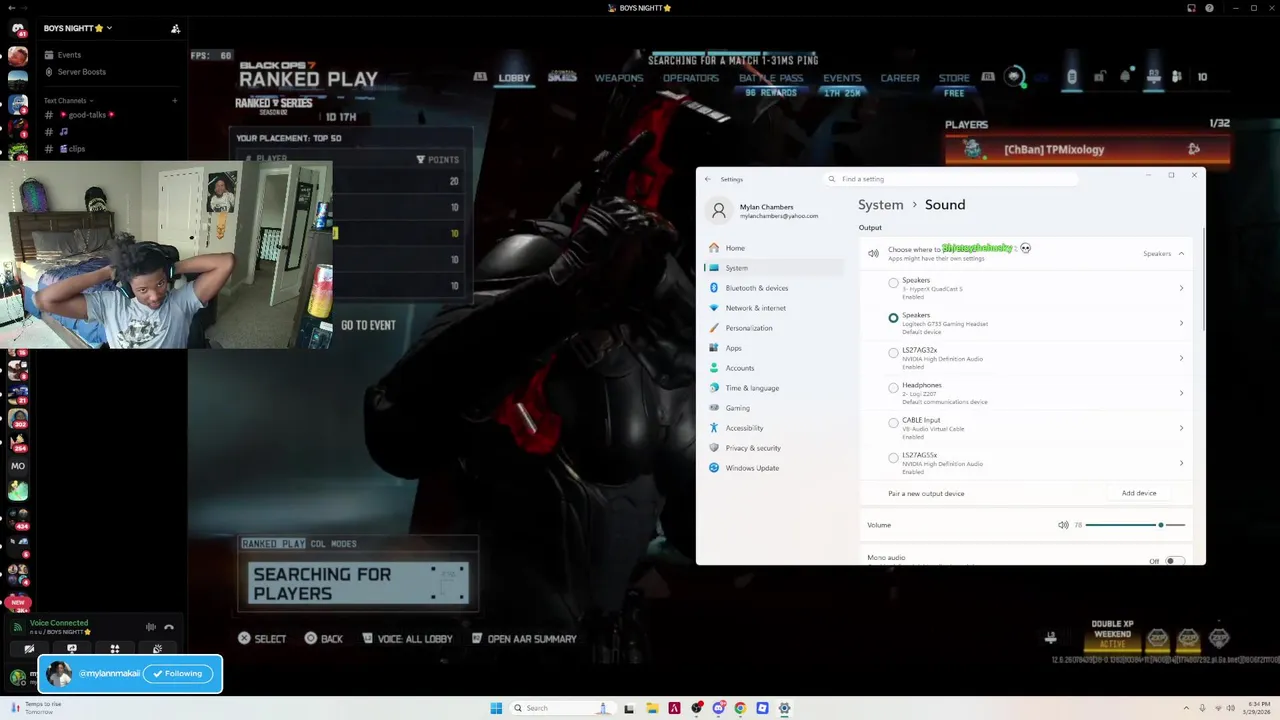Click invite people icon in Discord header
The width and height of the screenshot is (1280, 720).
176,29
